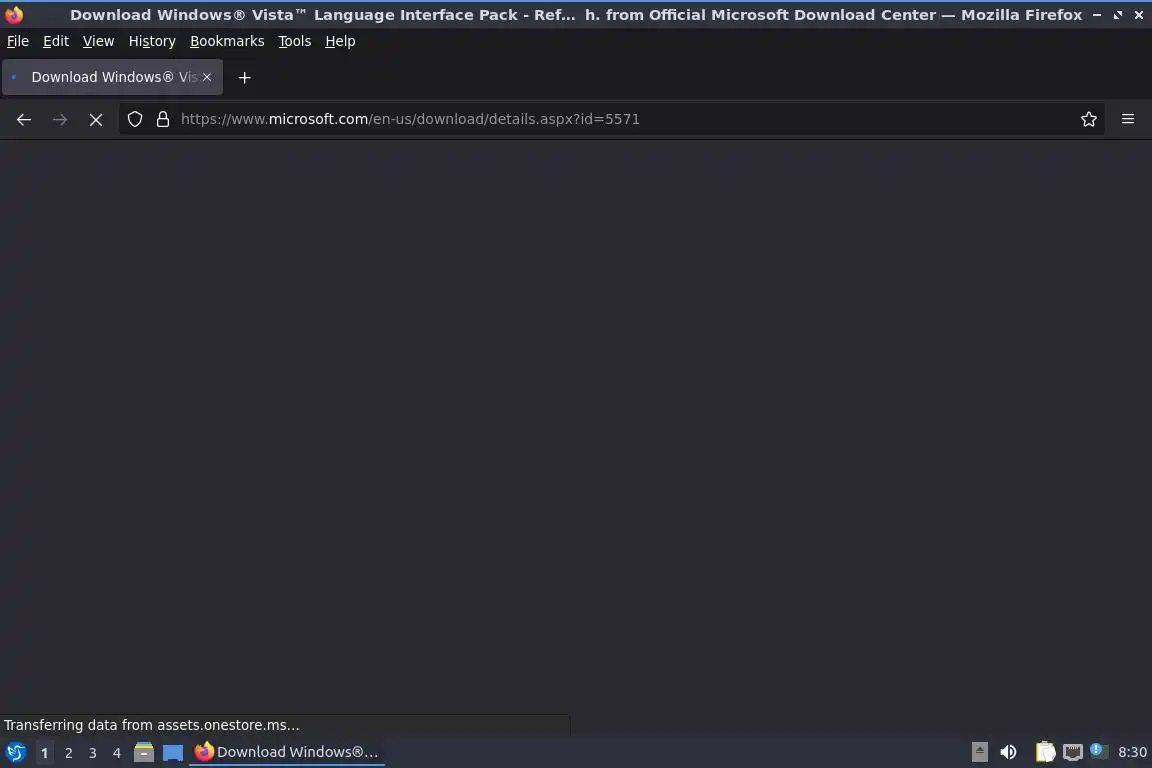
Task: Switch to workspace 4
Action: 116,753
